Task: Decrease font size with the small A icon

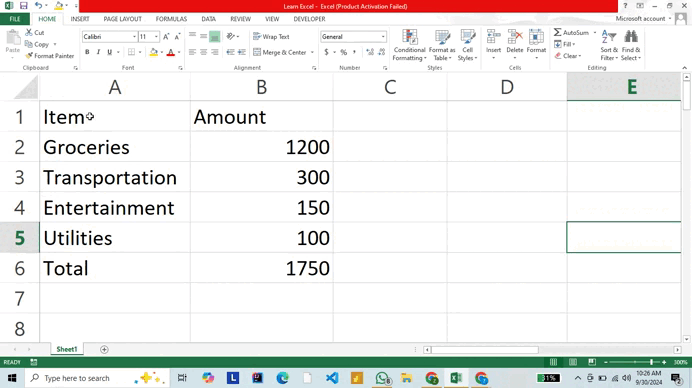Action: 177,37
